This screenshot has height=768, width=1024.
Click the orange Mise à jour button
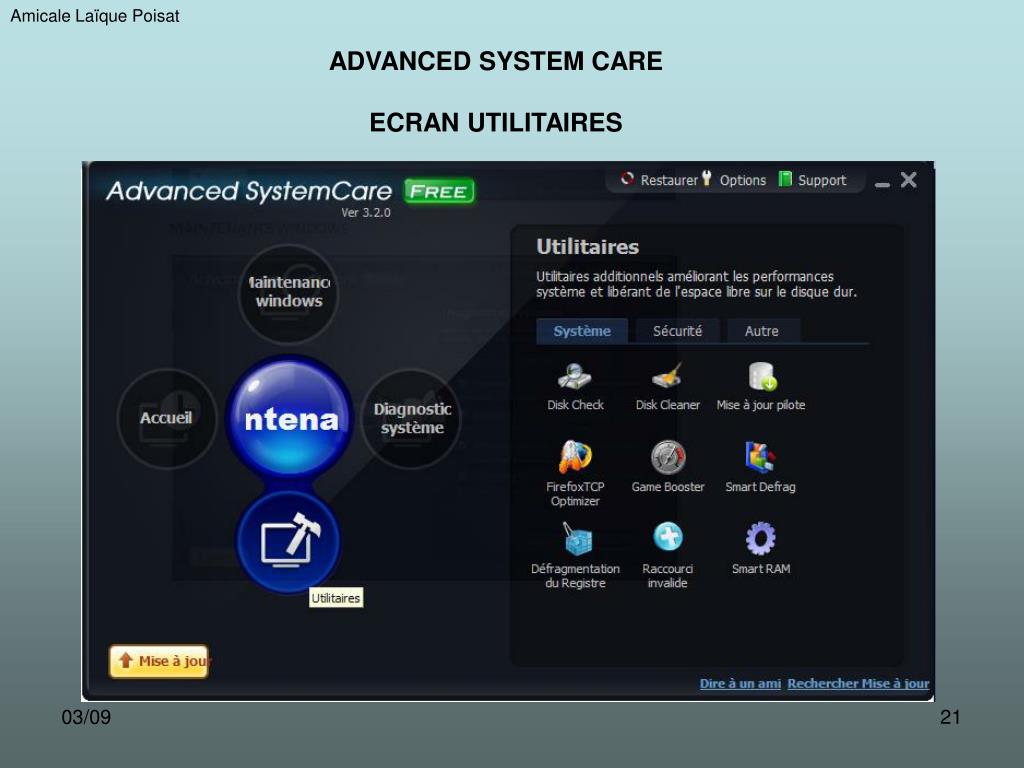coord(159,661)
